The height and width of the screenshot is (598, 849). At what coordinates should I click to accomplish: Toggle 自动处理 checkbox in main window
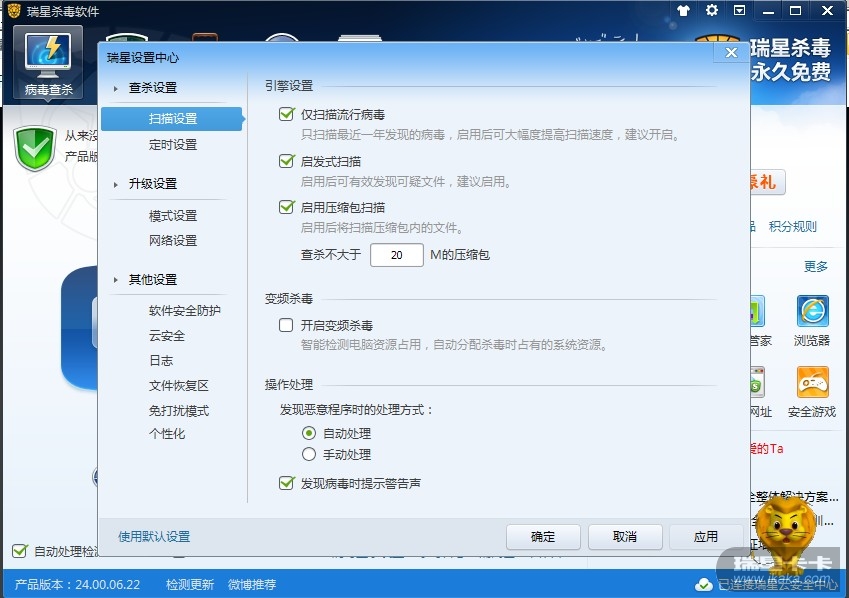tap(19, 551)
